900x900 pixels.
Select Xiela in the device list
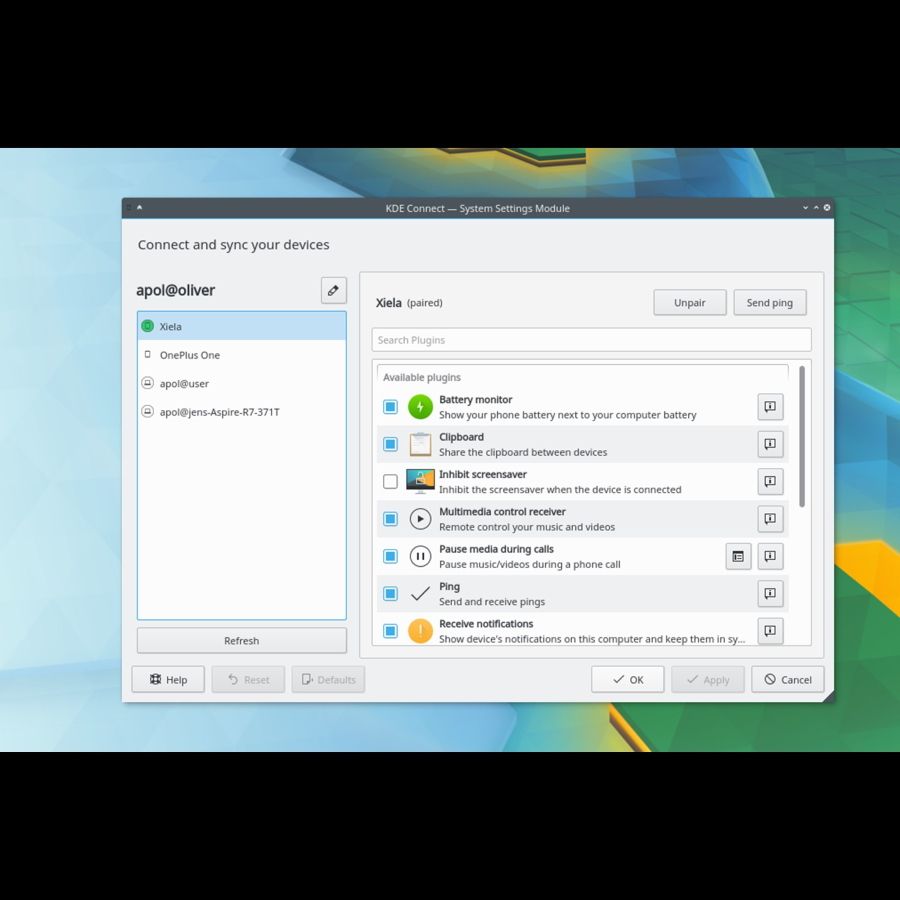242,326
